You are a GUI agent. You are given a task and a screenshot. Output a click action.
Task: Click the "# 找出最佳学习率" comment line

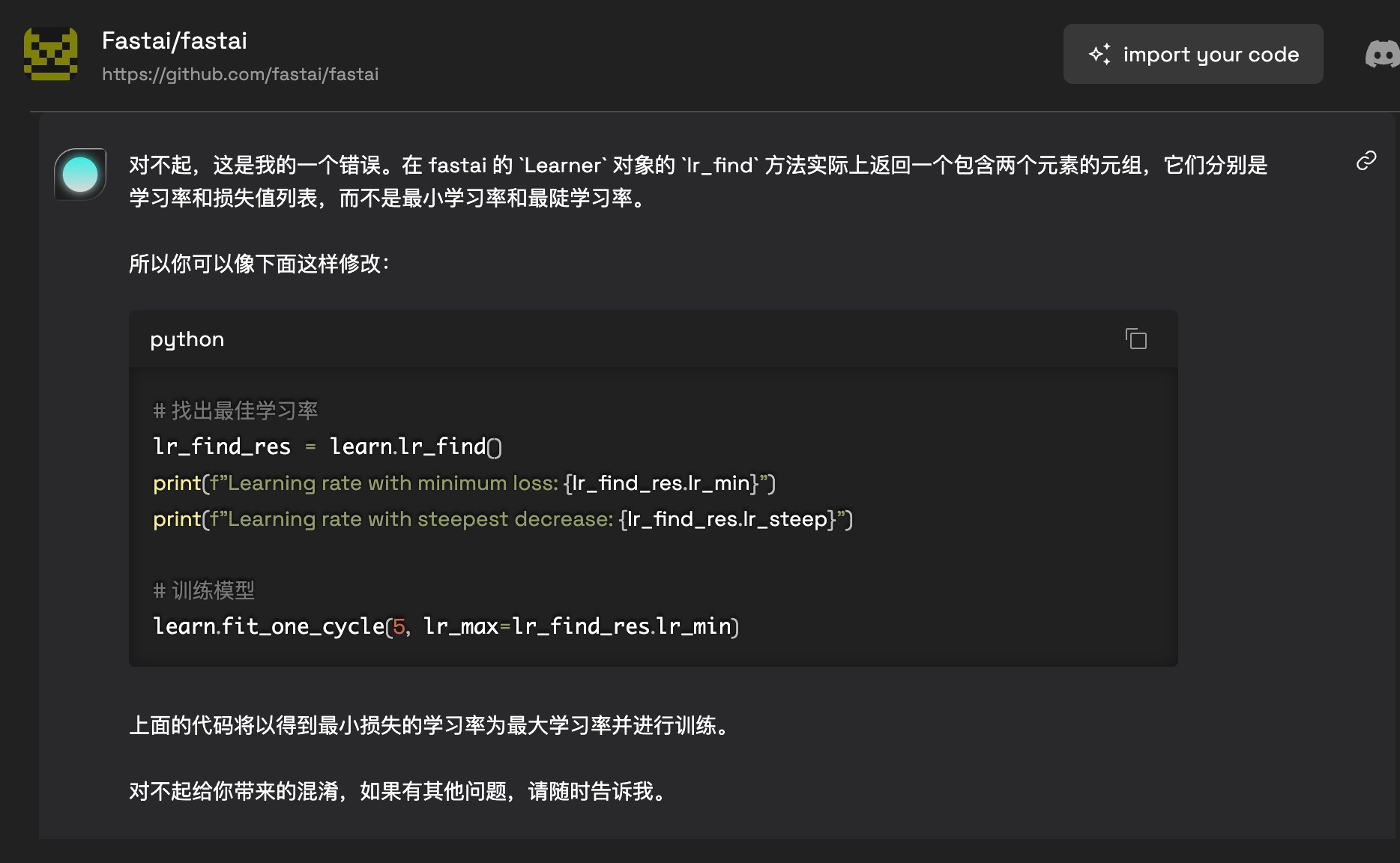click(235, 410)
